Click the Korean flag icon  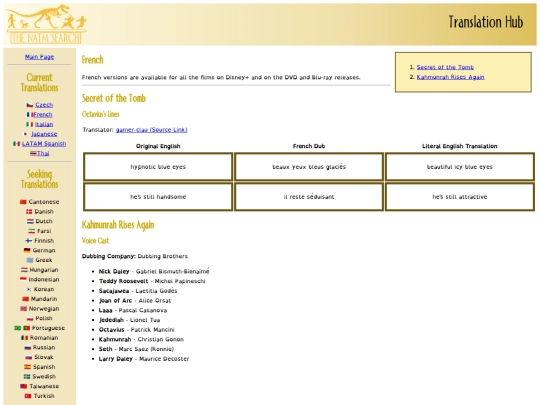click(29, 289)
